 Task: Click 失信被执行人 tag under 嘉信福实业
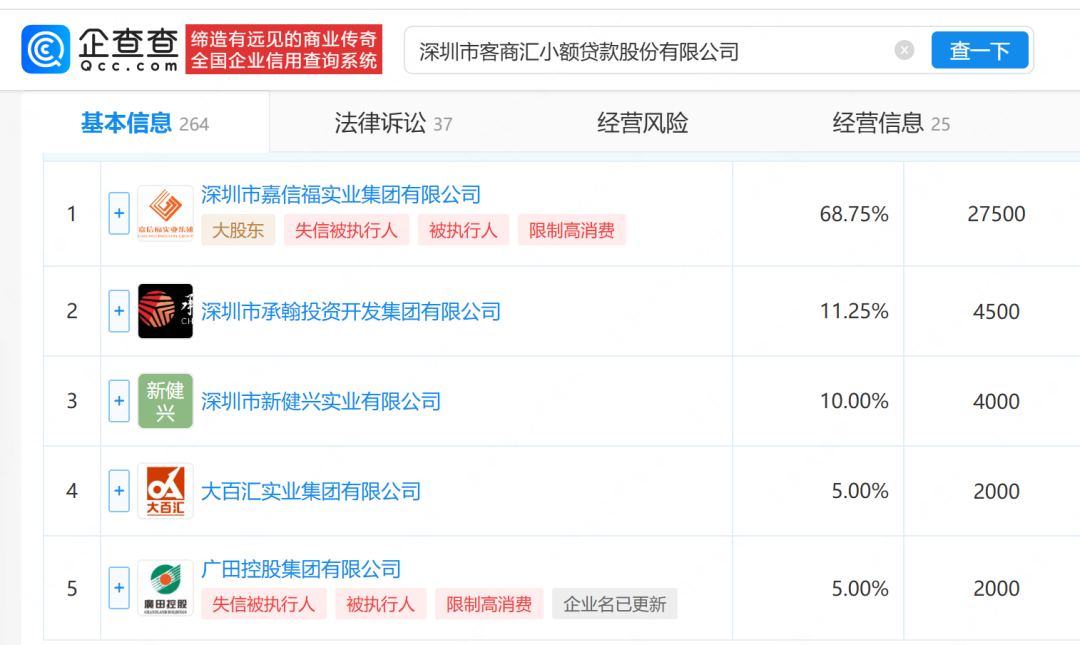point(346,230)
